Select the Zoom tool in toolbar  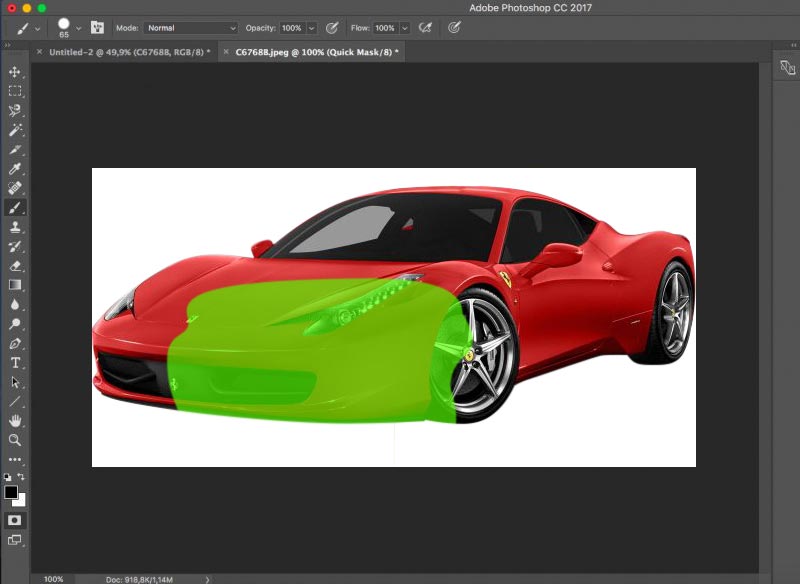15,440
